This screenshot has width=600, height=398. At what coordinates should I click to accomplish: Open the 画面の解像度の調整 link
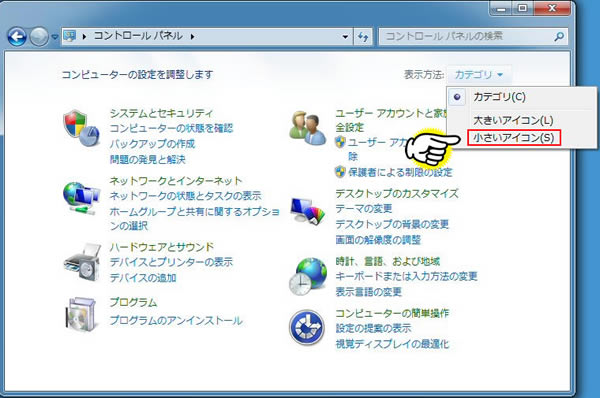tap(378, 240)
